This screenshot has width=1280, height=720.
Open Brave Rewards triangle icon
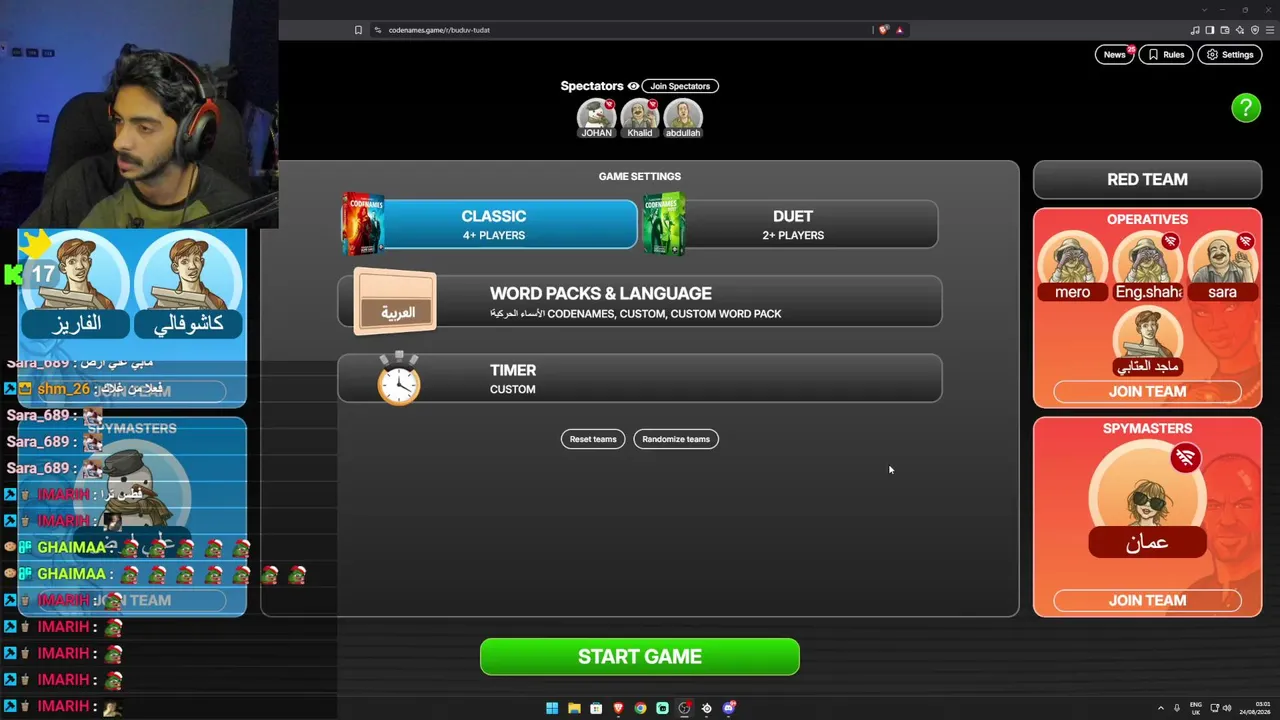899,30
